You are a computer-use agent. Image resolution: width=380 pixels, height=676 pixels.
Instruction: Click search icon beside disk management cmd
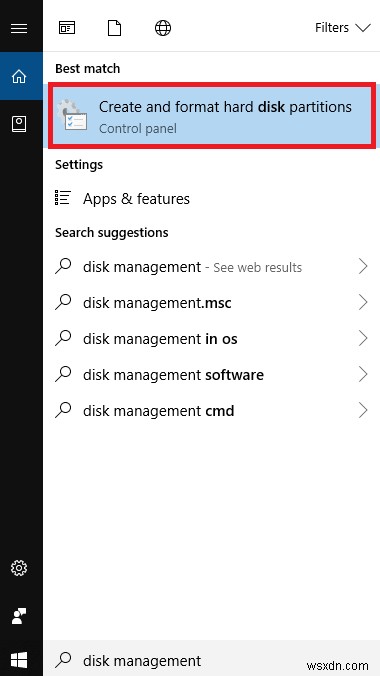pyautogui.click(x=63, y=410)
